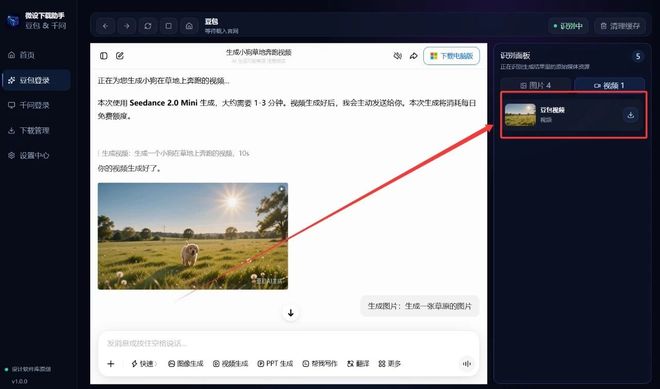Image resolution: width=660 pixels, height=389 pixels.
Task: Select the 帮我写作 tool
Action: [320, 364]
